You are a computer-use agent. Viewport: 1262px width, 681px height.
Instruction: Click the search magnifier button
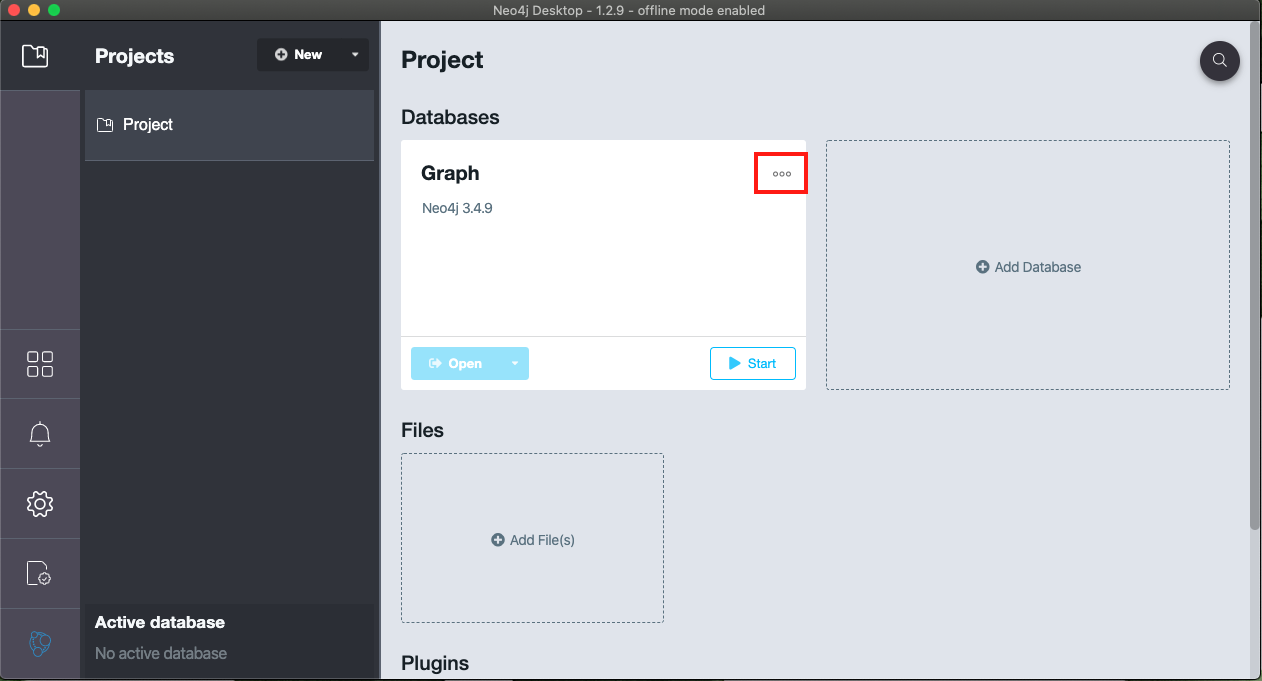(1220, 60)
